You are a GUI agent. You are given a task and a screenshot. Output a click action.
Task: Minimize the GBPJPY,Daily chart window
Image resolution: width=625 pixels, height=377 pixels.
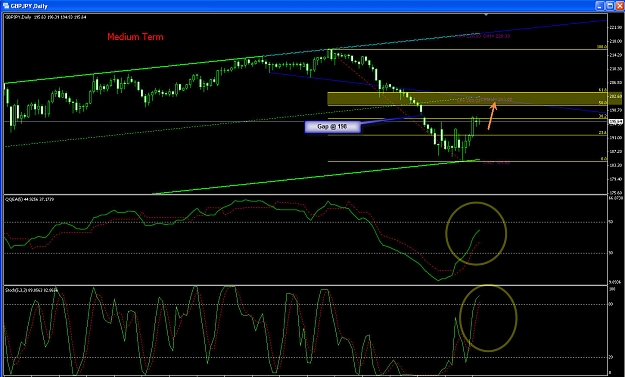pyautogui.click(x=600, y=6)
